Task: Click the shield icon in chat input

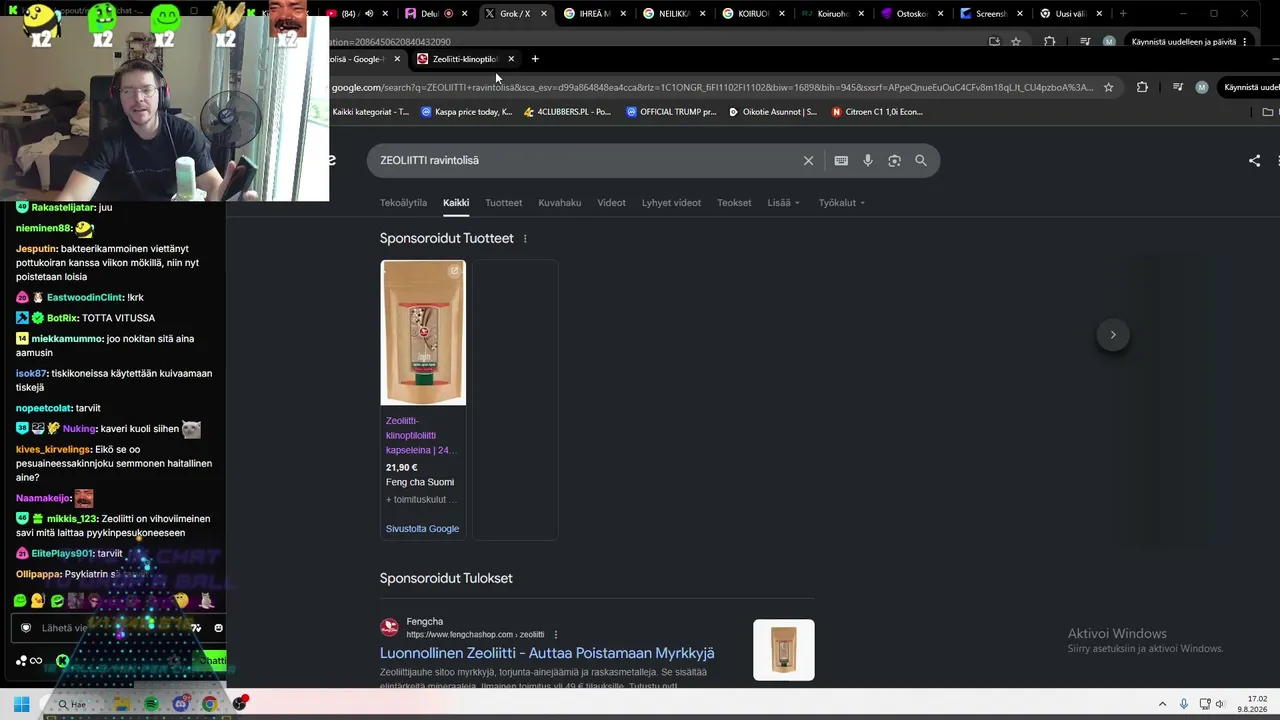Action: tap(26, 628)
